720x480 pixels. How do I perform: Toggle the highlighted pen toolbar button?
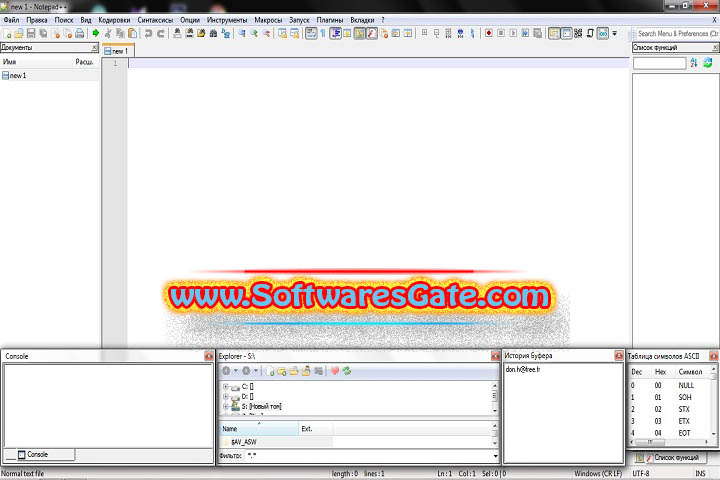pyautogui.click(x=371, y=34)
